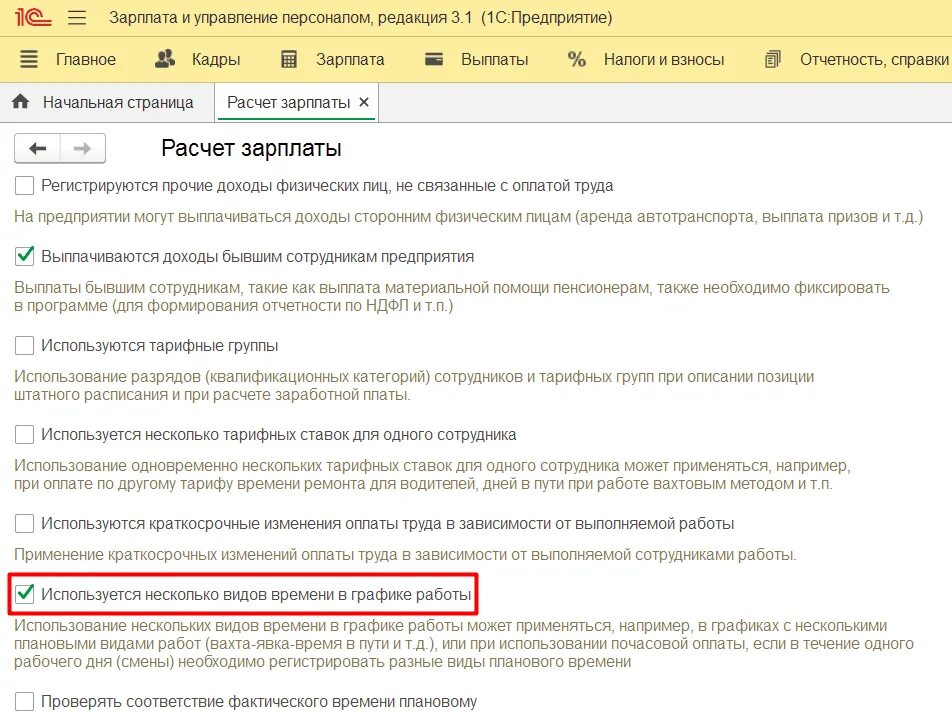Open the Выплаты section
Image resolution: width=952 pixels, height=718 pixels.
click(494, 59)
